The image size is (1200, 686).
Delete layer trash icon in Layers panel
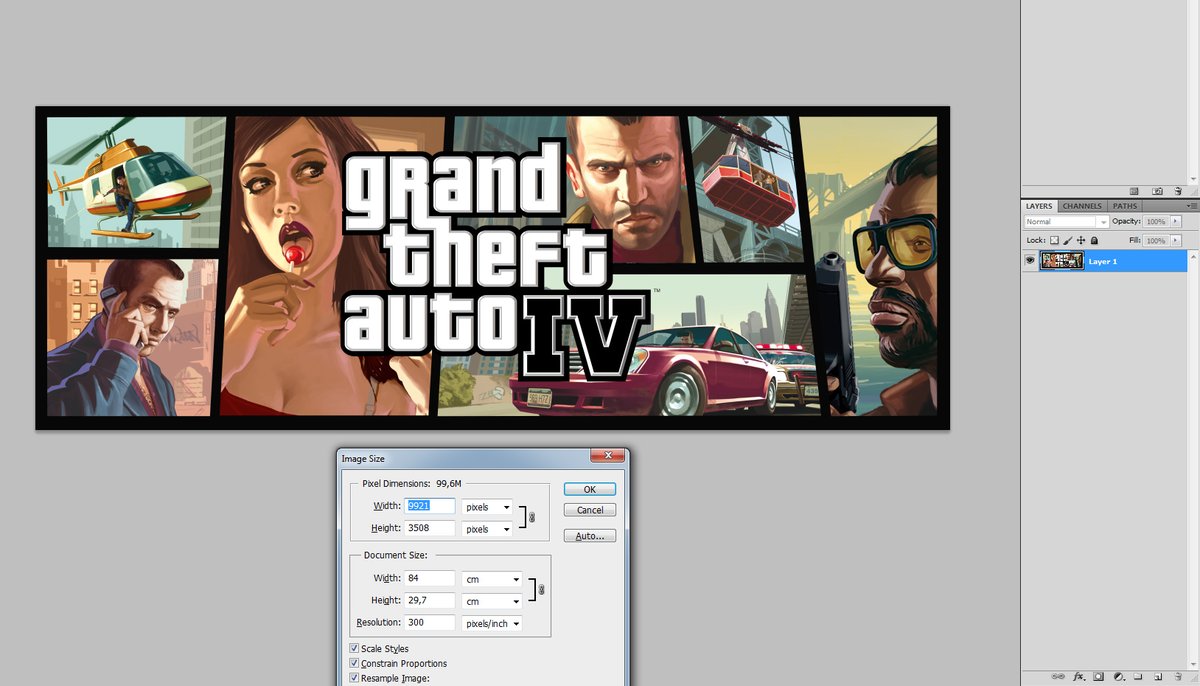[x=1178, y=676]
